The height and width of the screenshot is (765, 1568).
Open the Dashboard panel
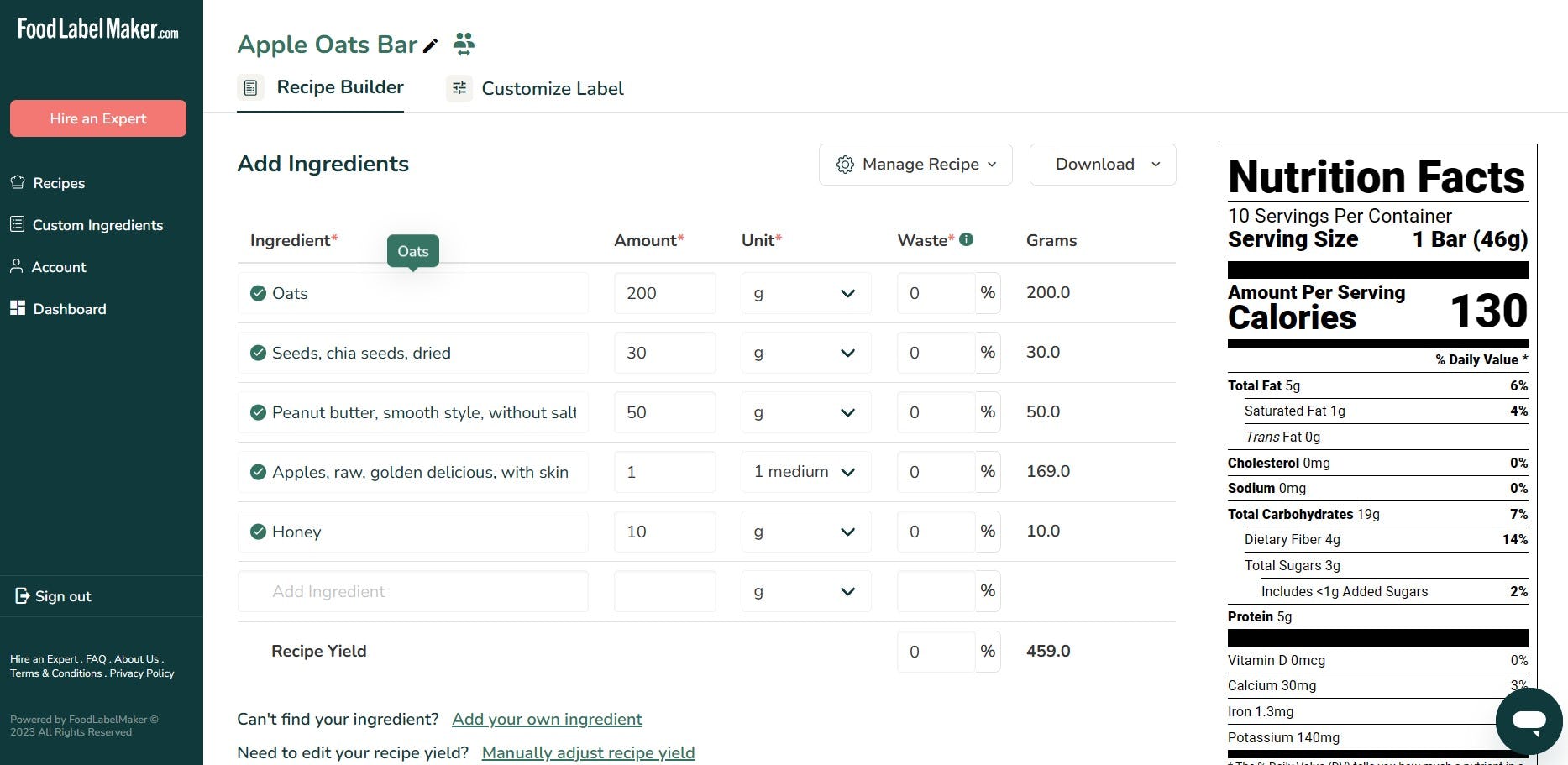point(69,309)
